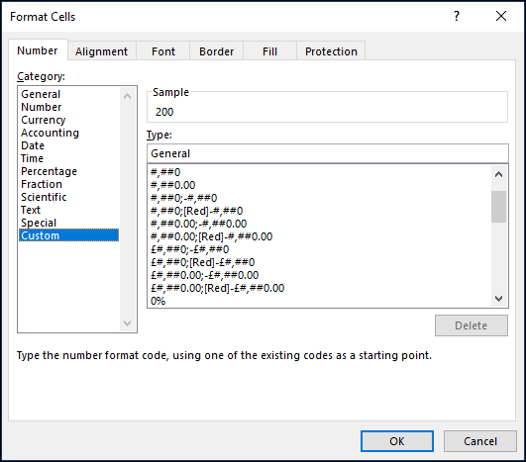Select the Percentage category
This screenshot has height=462, width=526.
pos(49,171)
